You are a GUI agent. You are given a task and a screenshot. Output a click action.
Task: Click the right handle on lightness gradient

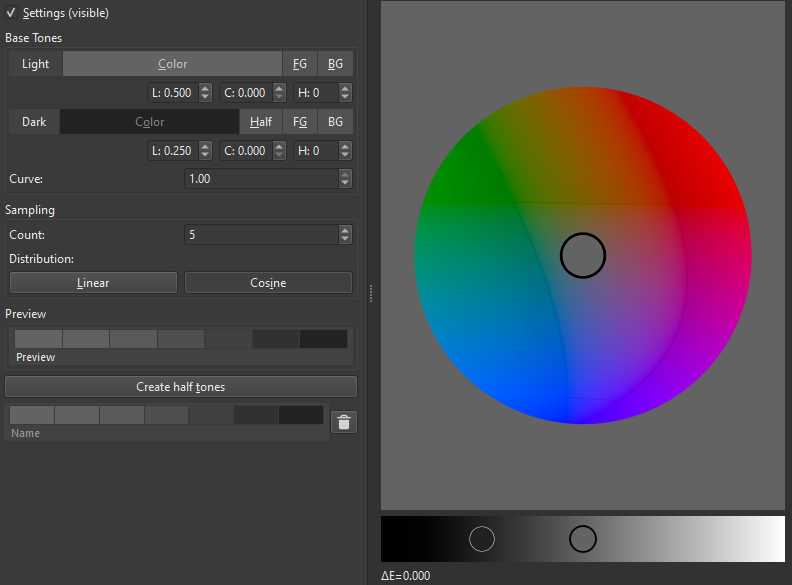[583, 539]
